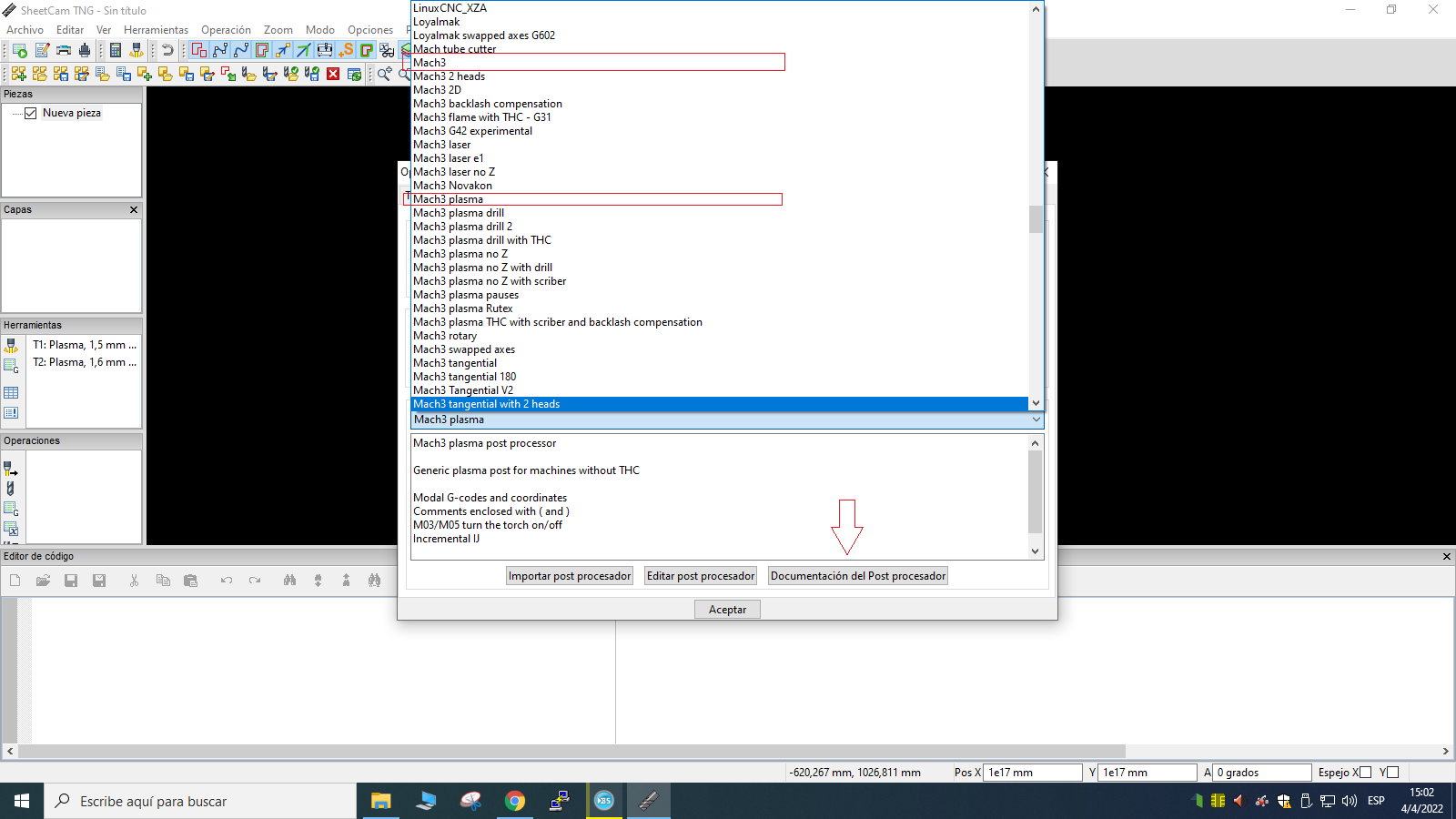Image resolution: width=1456 pixels, height=819 pixels.
Task: Toggle the Nueva pieza checkbox
Action: coord(31,113)
